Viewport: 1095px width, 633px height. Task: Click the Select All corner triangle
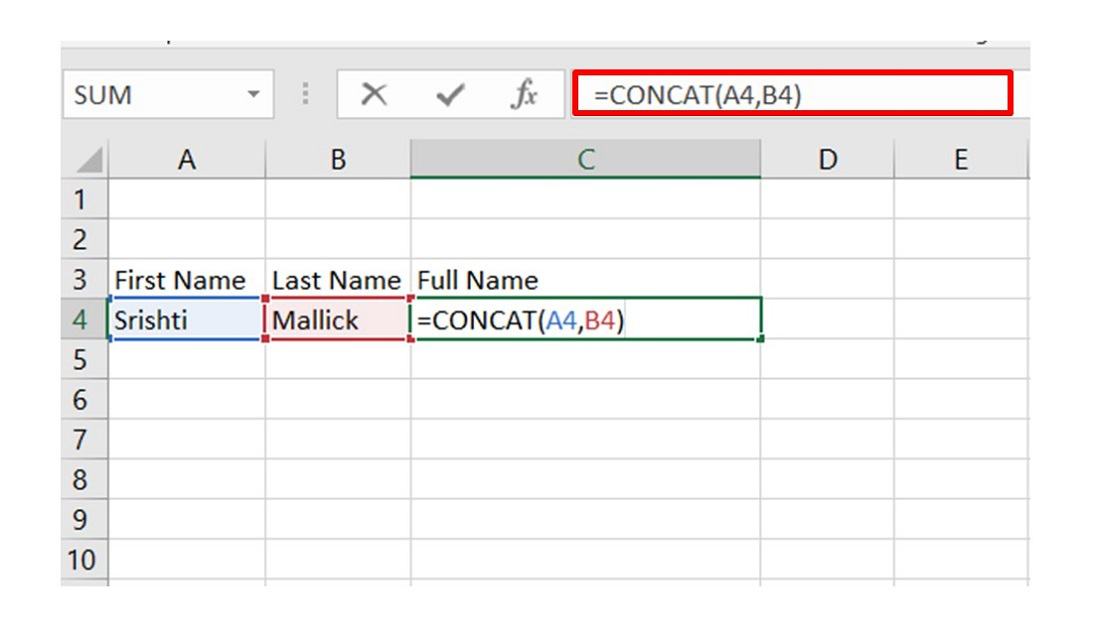88,160
